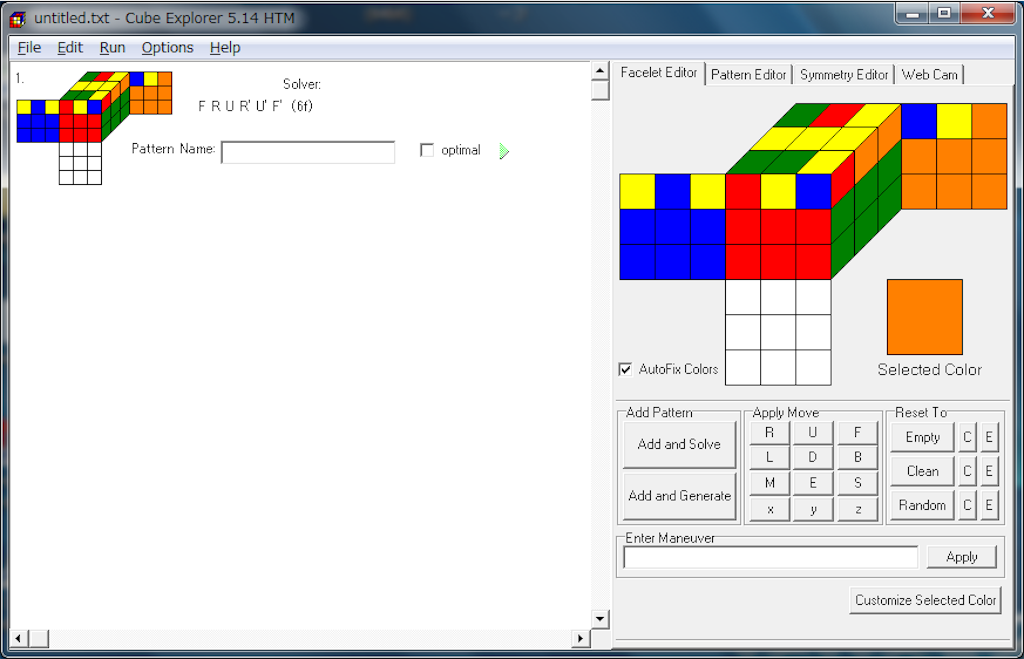The height and width of the screenshot is (659, 1024).
Task: Click the Add and Generate button
Action: click(x=679, y=496)
